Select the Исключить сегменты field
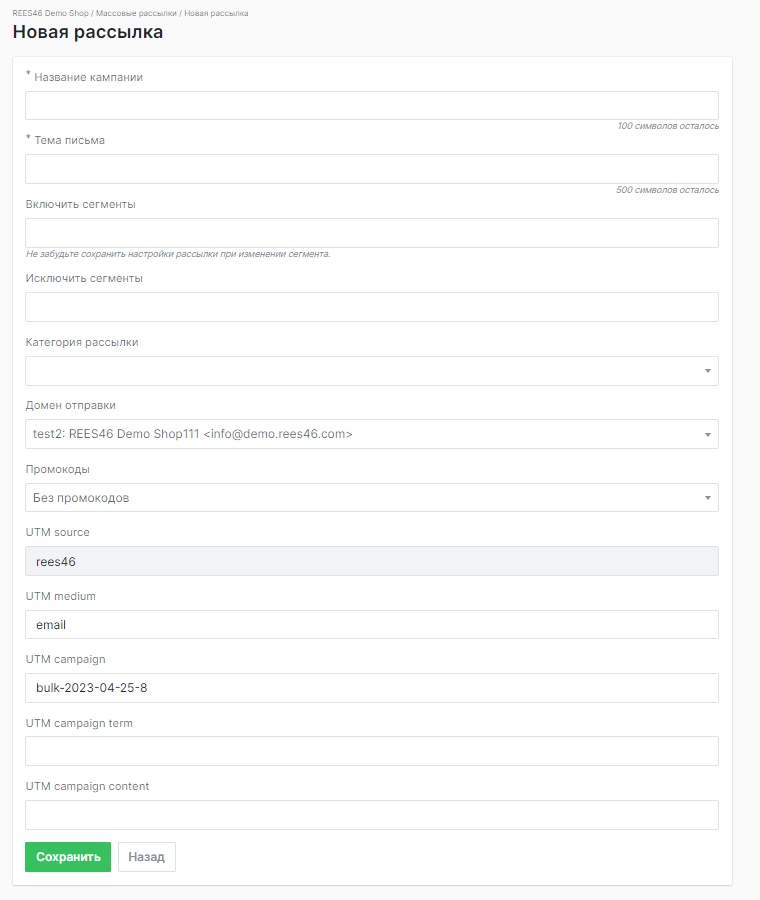 point(371,307)
